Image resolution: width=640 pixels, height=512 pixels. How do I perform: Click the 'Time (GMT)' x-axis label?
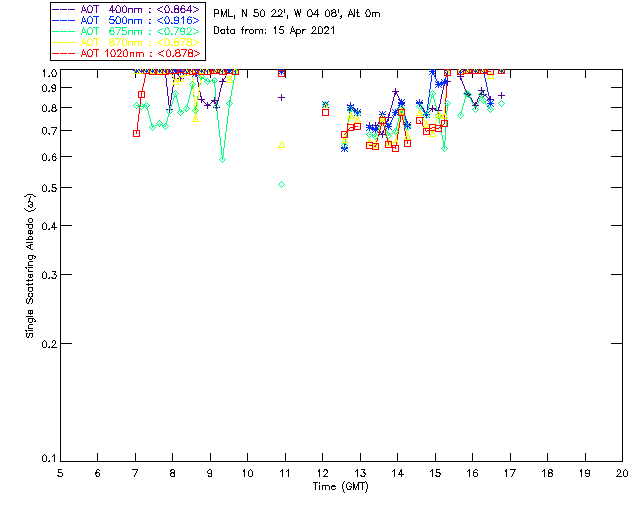pos(341,486)
